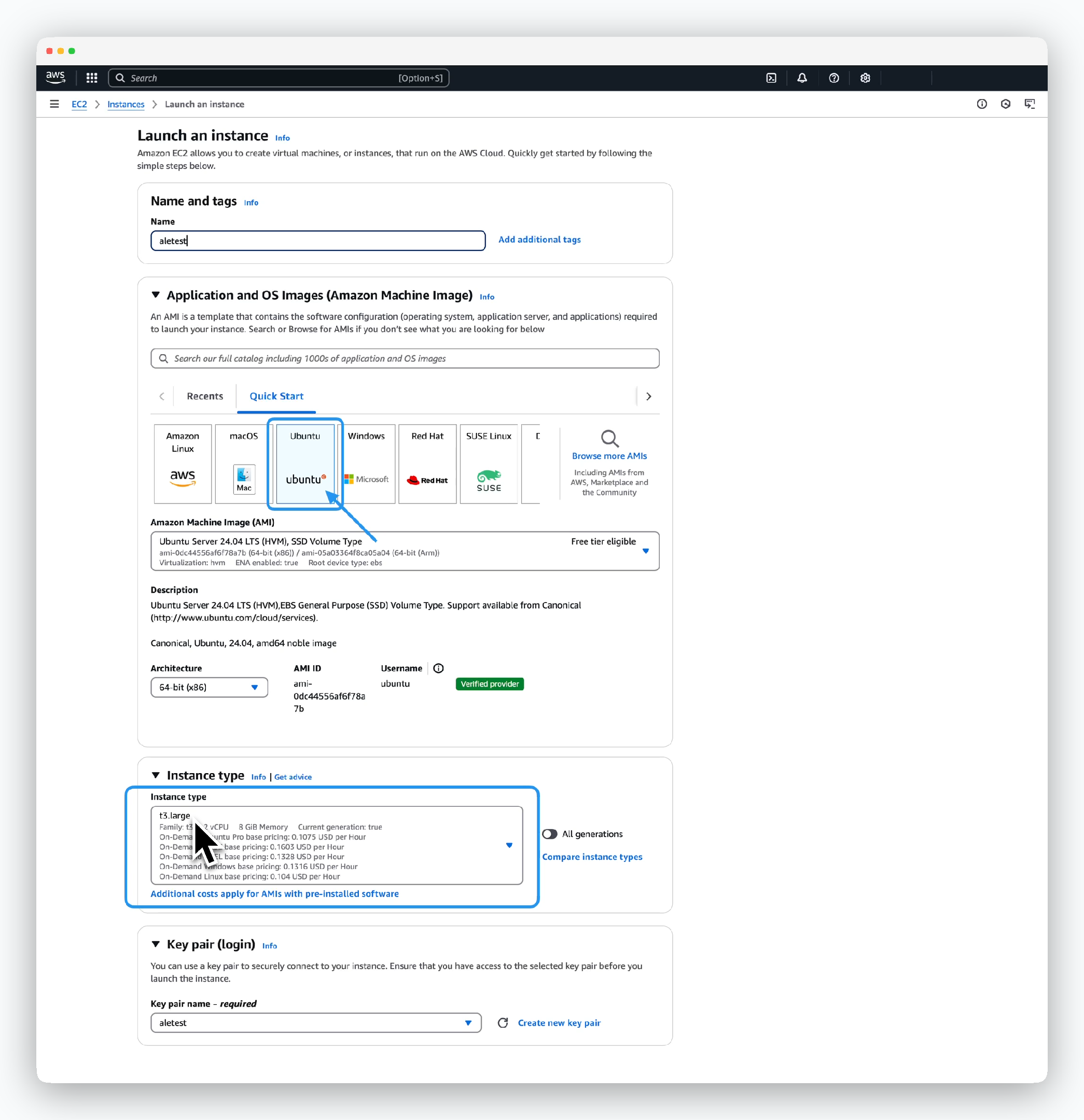1084x1120 pixels.
Task: Click the search icon in the top search bar
Action: 120,78
